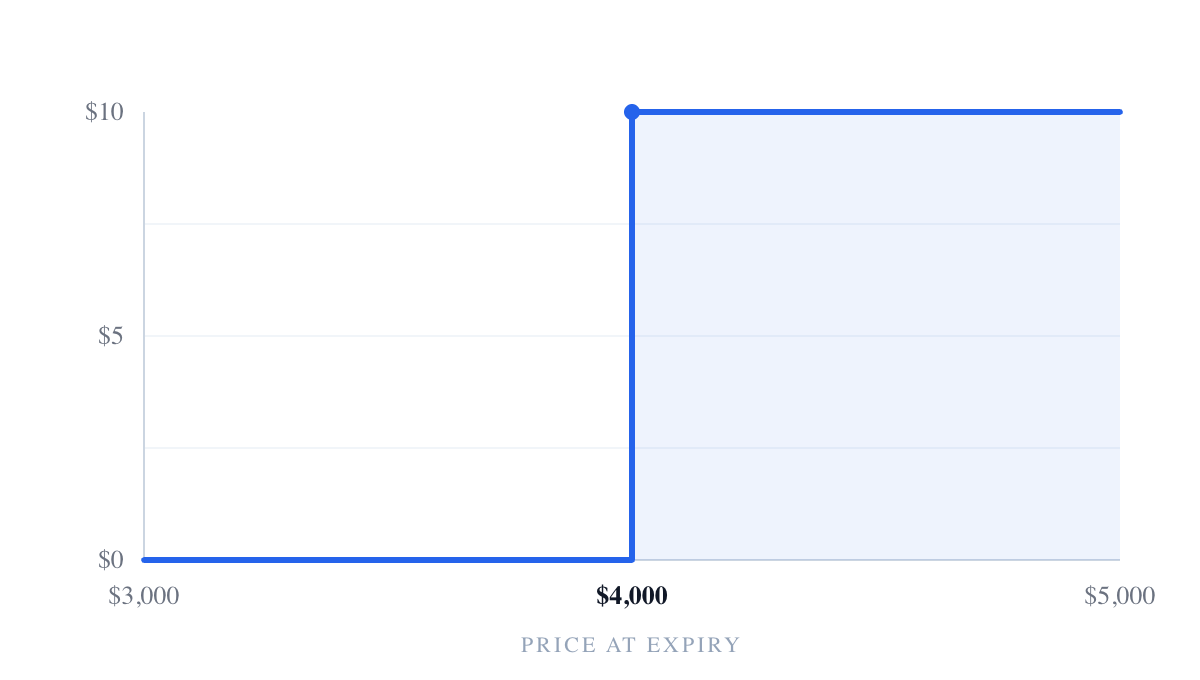This screenshot has height=680, width=1200.
Task: Click the bold $4,000 x-axis label
Action: [x=632, y=596]
